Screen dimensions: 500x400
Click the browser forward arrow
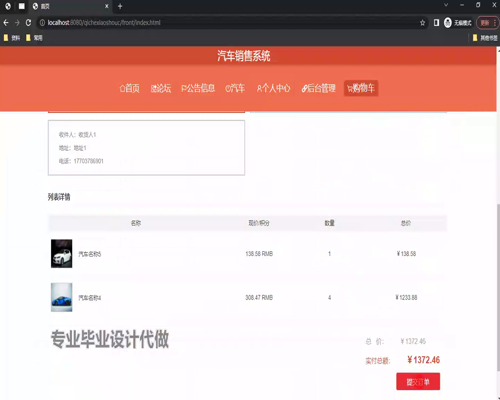click(x=17, y=23)
